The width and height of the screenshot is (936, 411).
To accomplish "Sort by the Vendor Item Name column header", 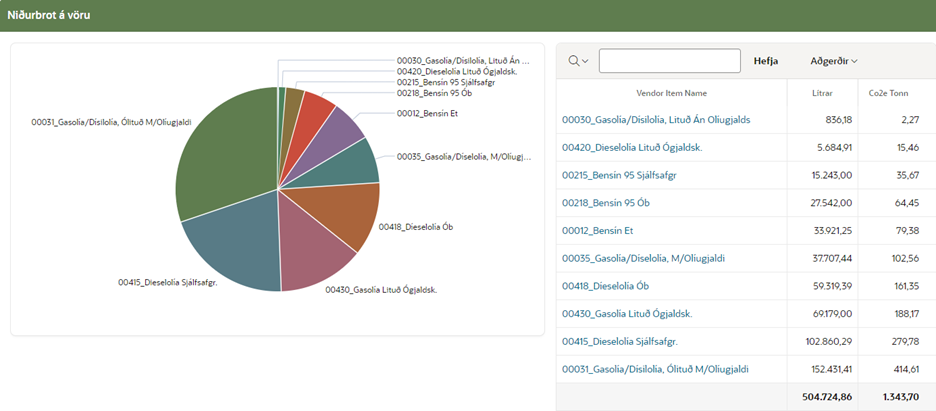I will (x=671, y=93).
